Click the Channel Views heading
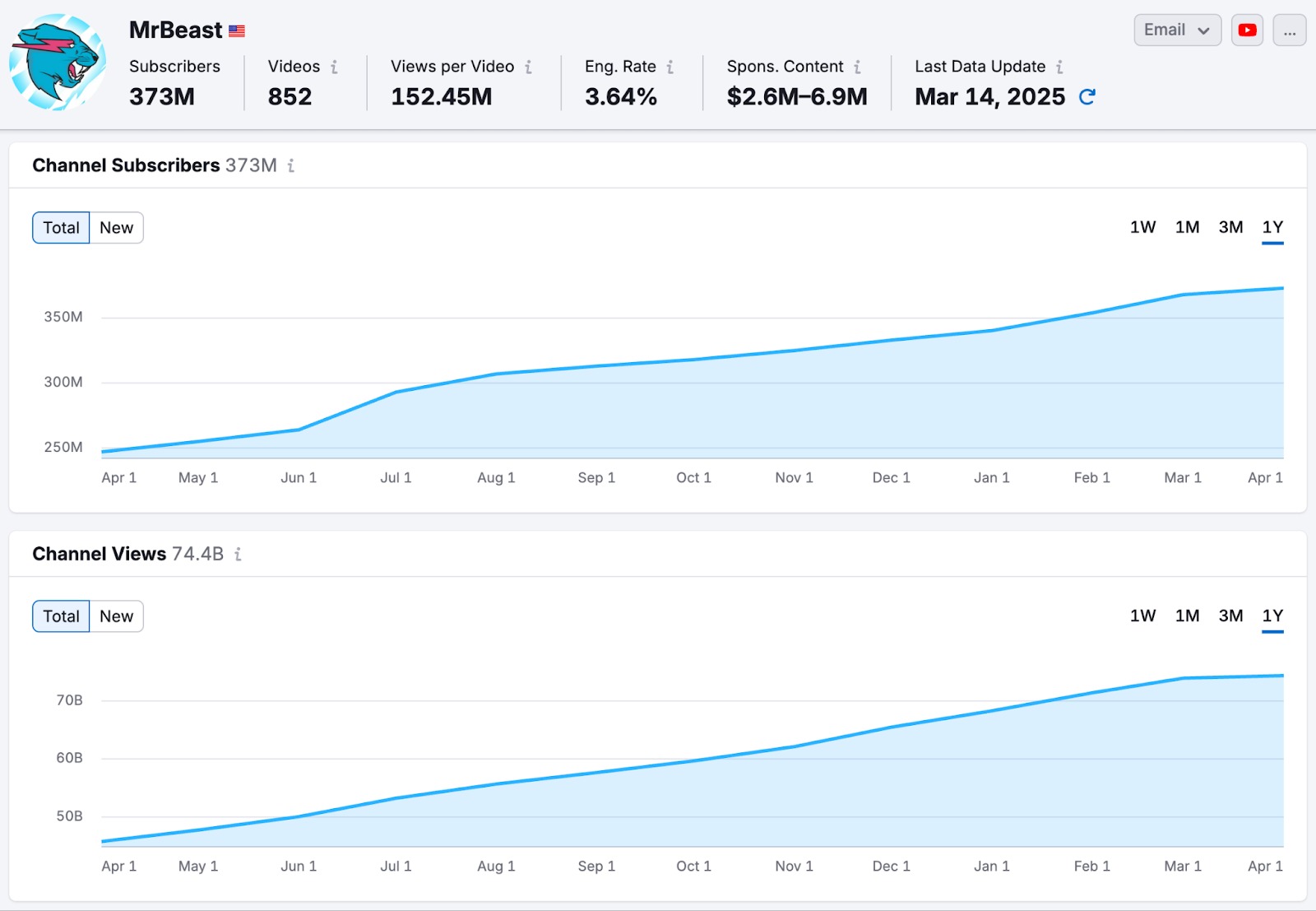Screen dimensions: 1316x911 pyautogui.click(x=99, y=554)
